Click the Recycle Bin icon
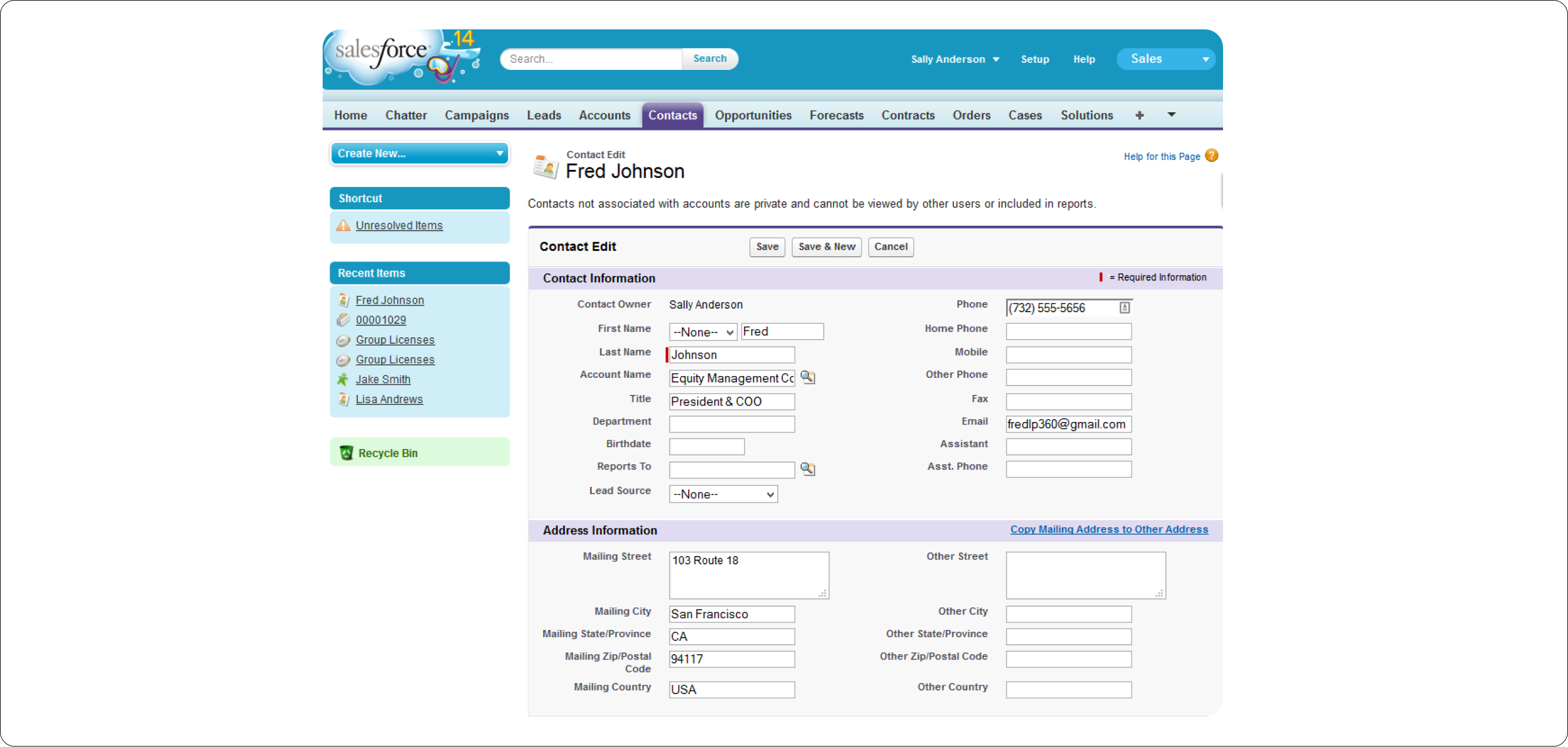 point(346,453)
